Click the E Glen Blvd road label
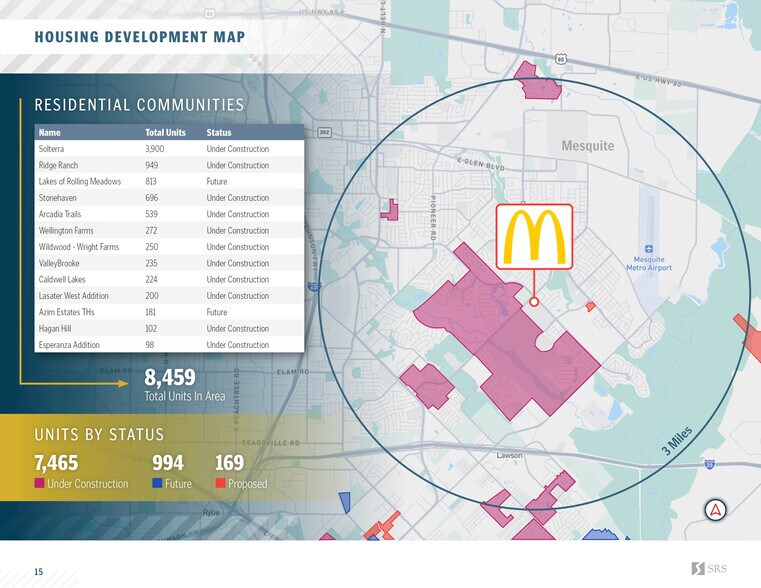761x588 pixels. click(480, 163)
